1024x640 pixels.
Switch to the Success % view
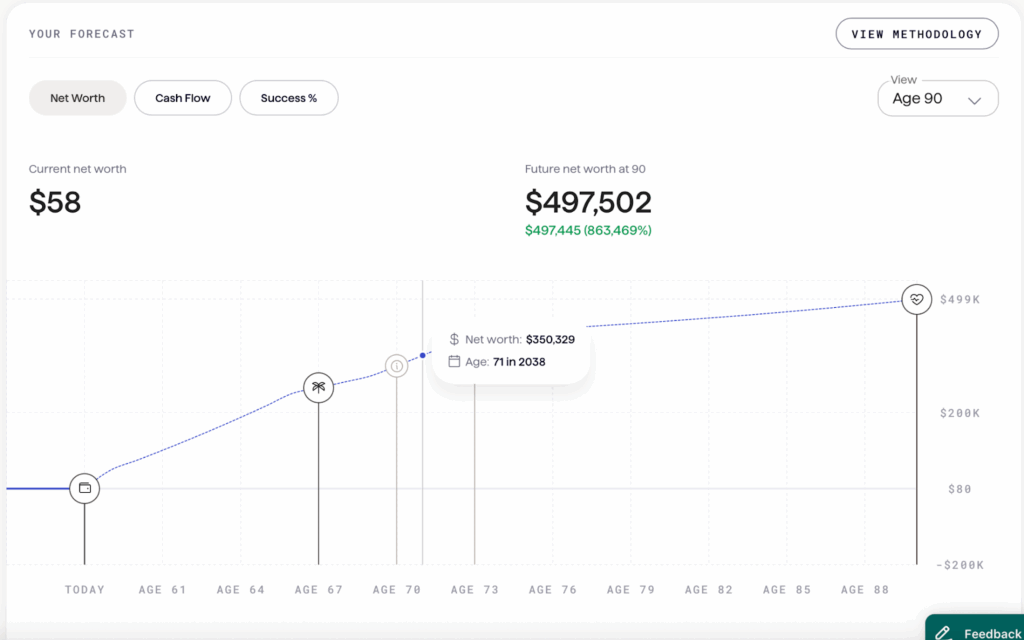point(289,98)
